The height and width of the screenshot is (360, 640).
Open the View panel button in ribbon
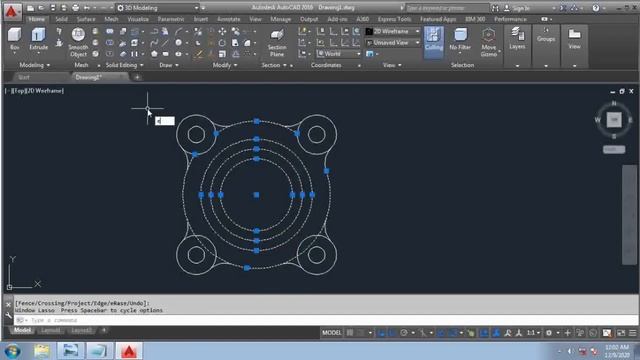pyautogui.click(x=574, y=39)
